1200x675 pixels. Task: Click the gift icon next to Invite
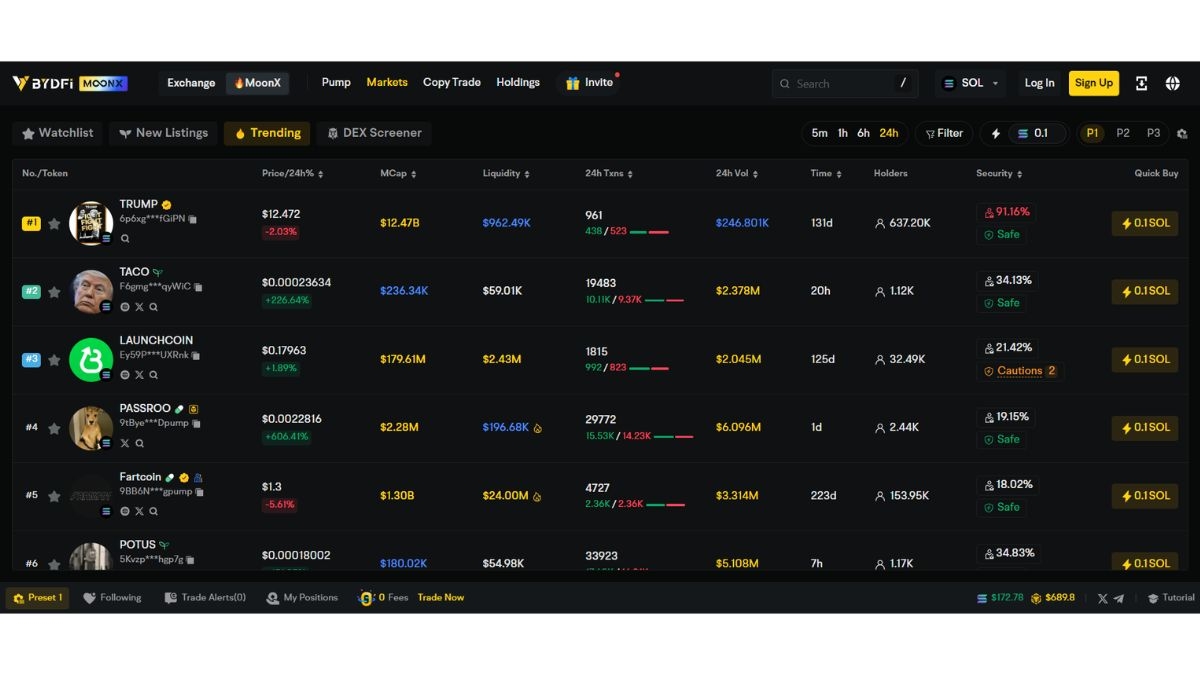pyautogui.click(x=572, y=83)
